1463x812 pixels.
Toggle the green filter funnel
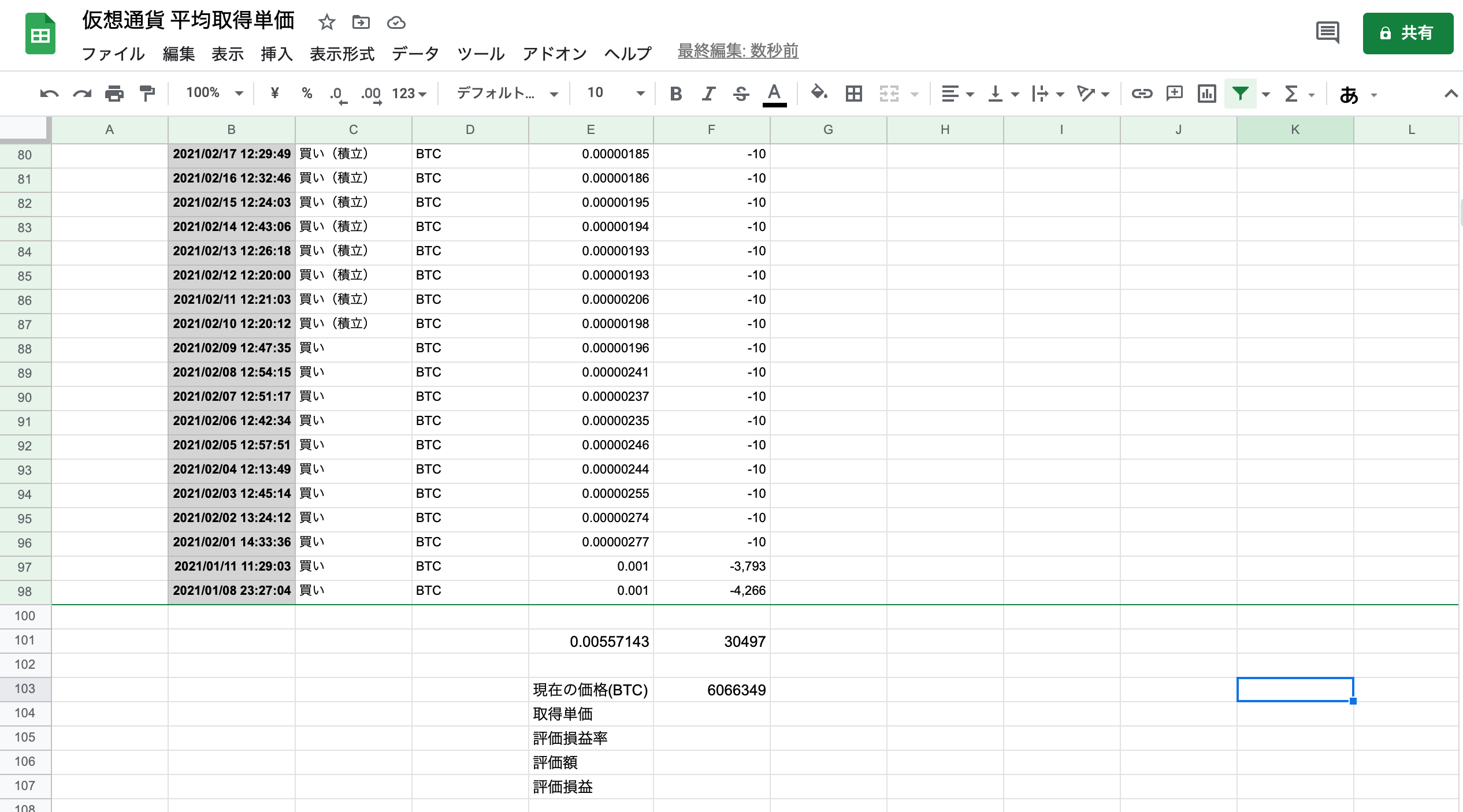[x=1240, y=94]
